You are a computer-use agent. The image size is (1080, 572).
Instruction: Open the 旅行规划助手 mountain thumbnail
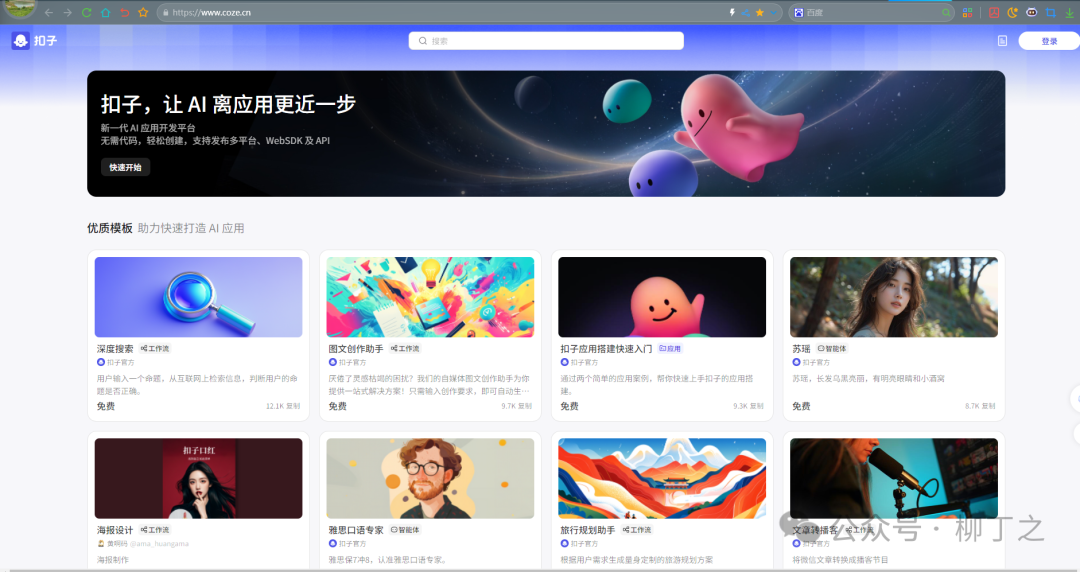tap(662, 478)
